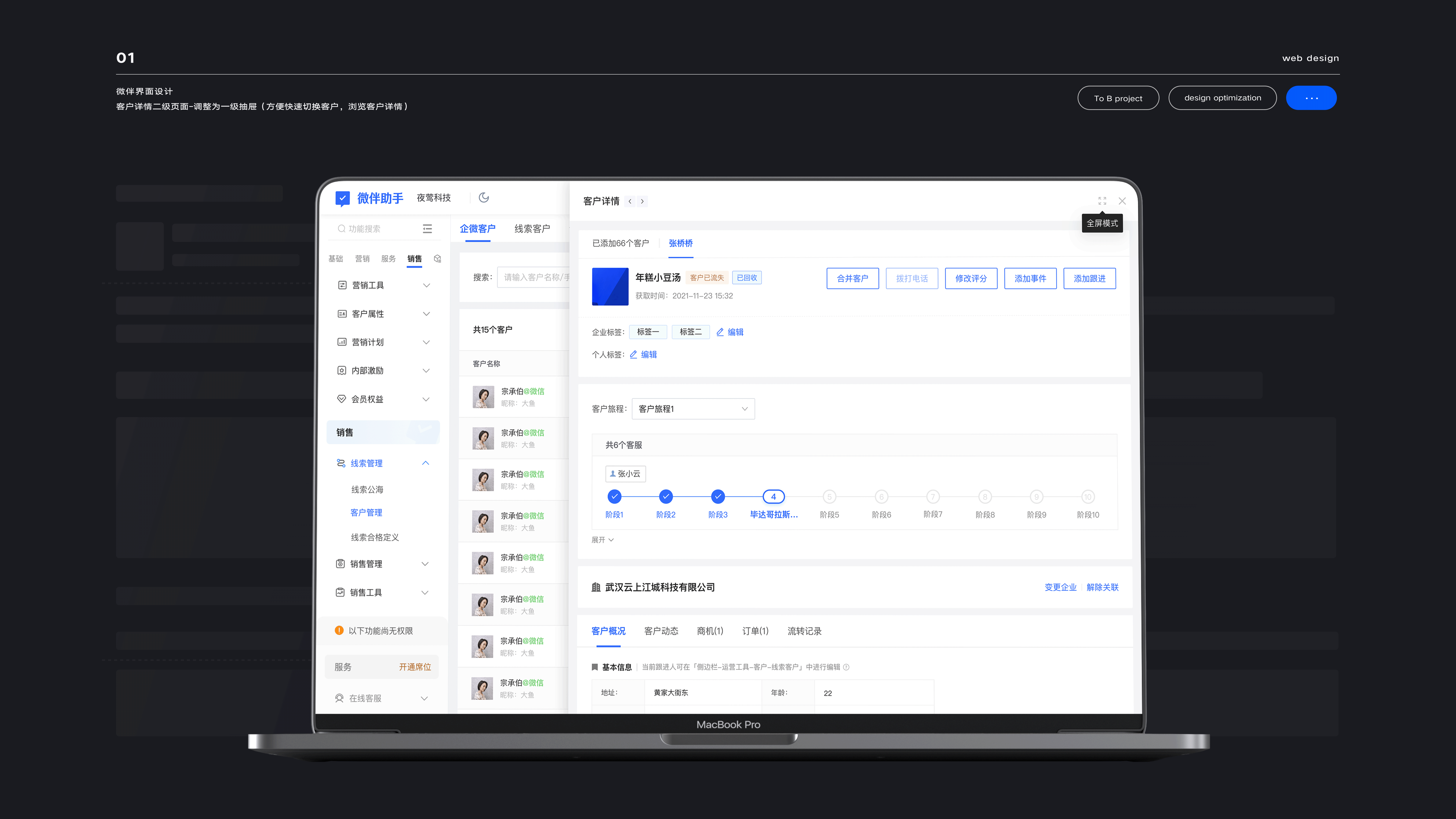
Task: Click the 营销计划 menu icon
Action: pos(342,342)
